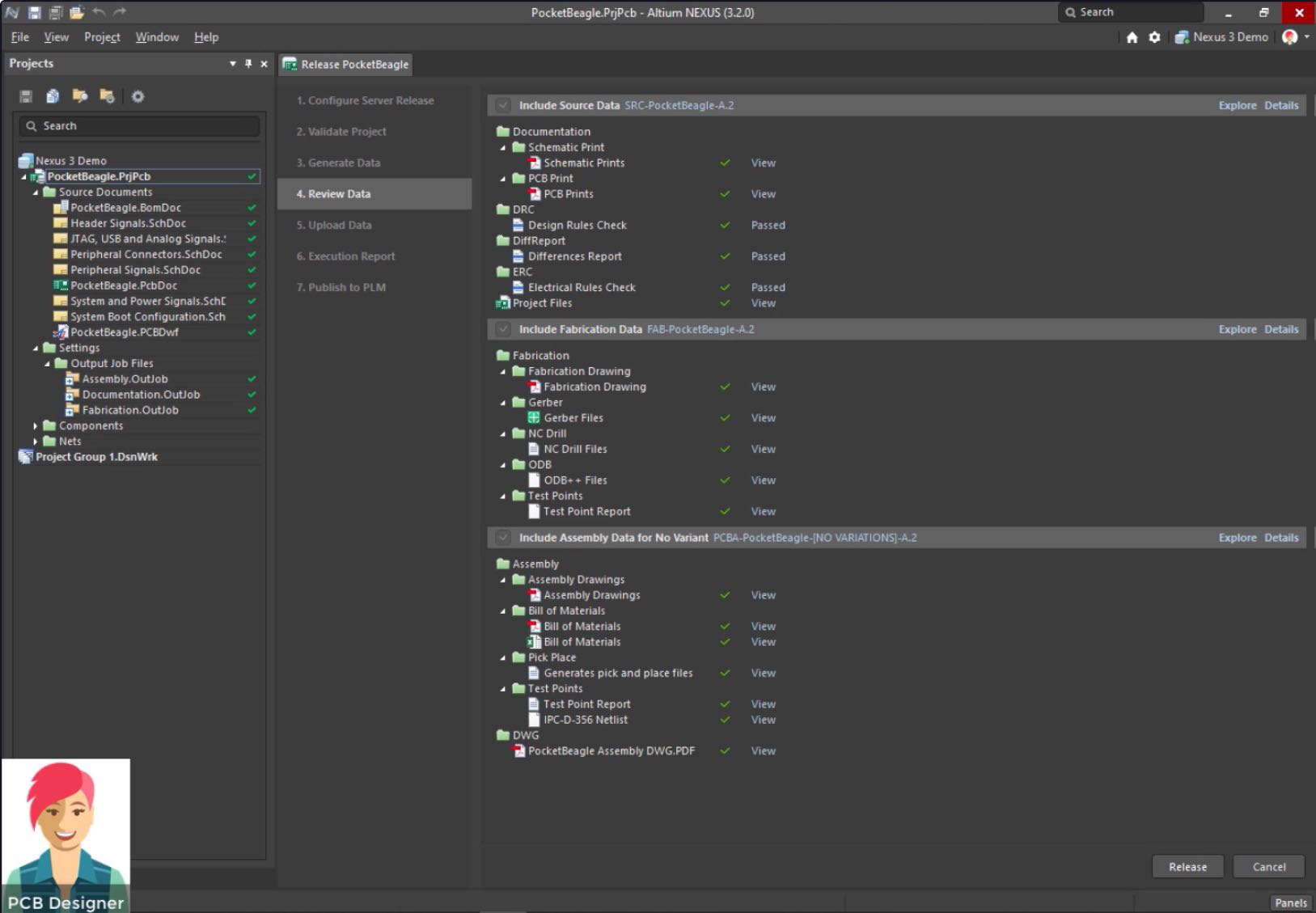Toggle the Include Assembly Data checkbox
This screenshot has height=913, width=1316.
(503, 537)
